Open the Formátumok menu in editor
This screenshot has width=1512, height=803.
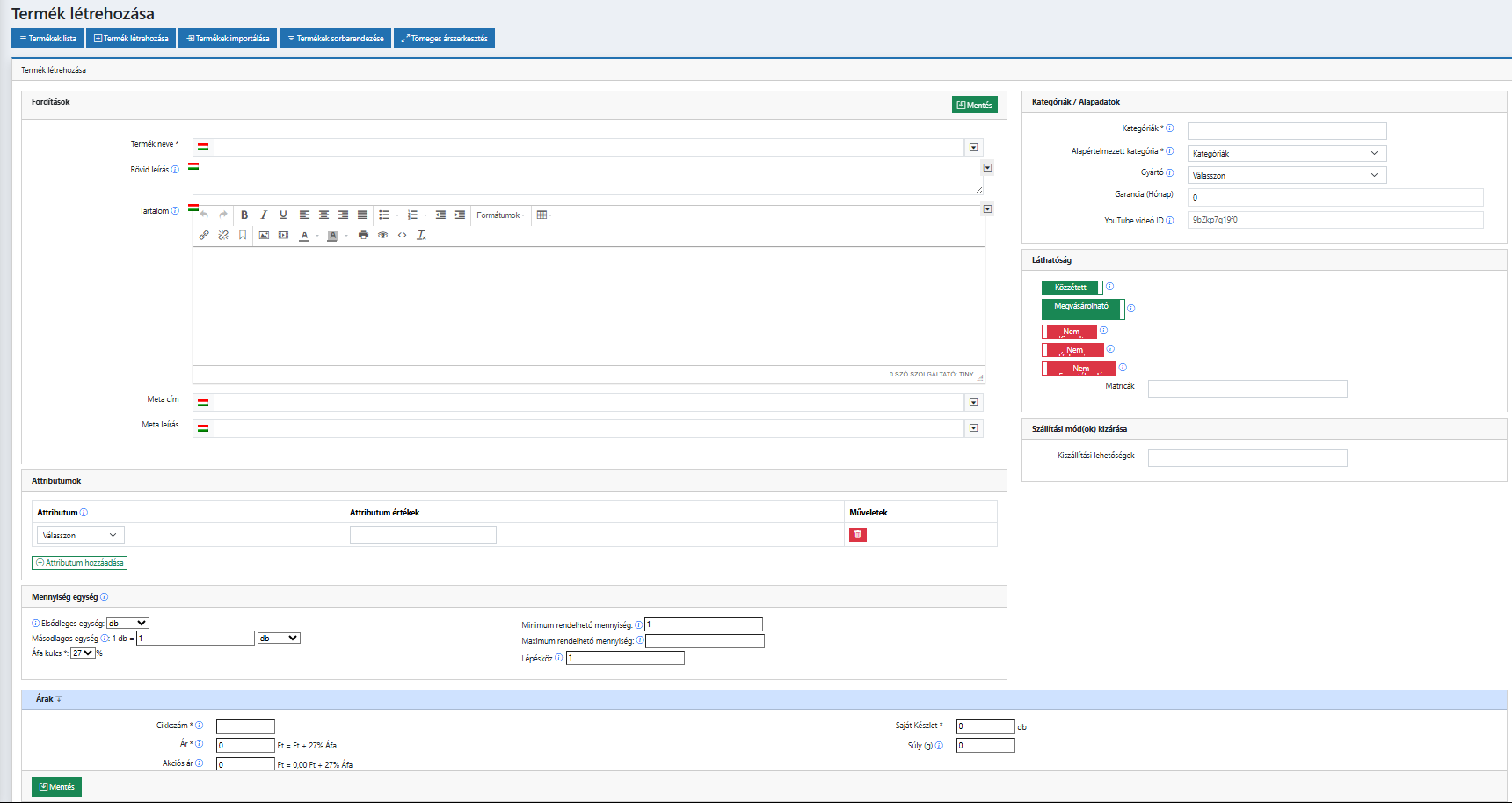[x=499, y=215]
